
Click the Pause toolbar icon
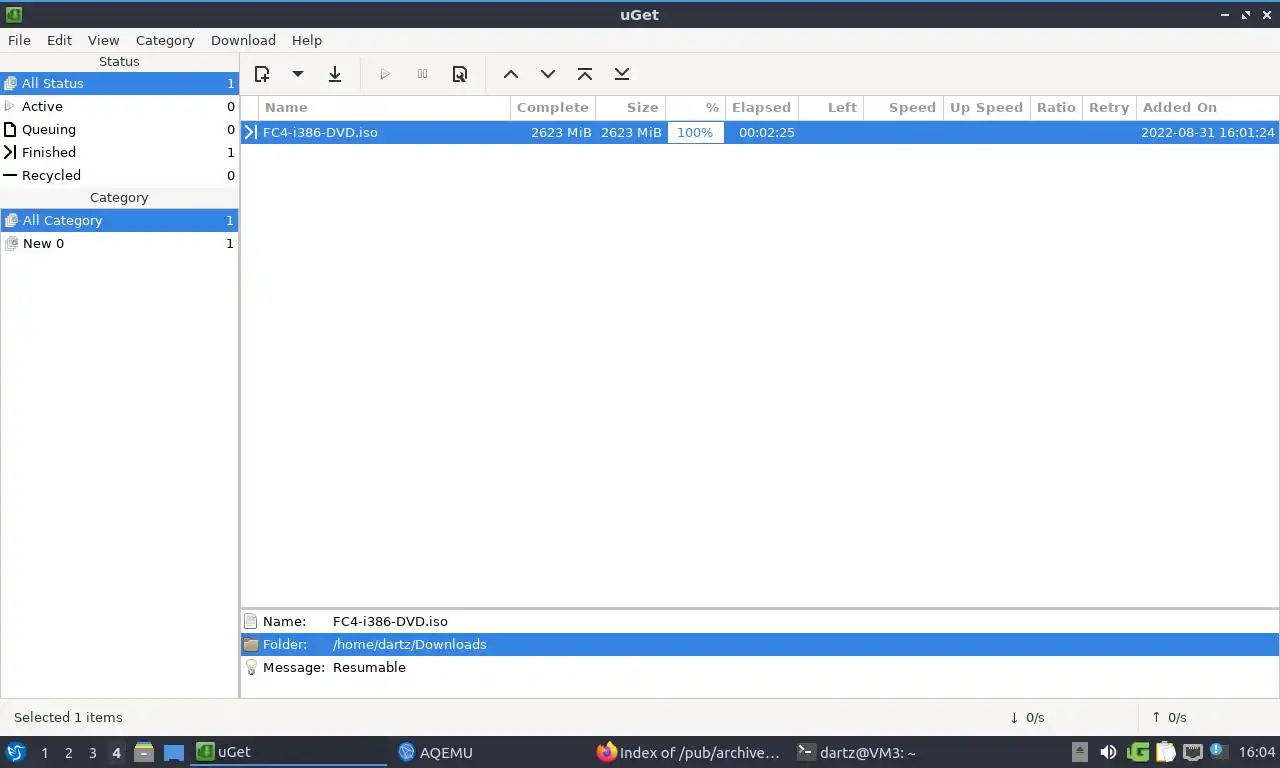point(422,74)
